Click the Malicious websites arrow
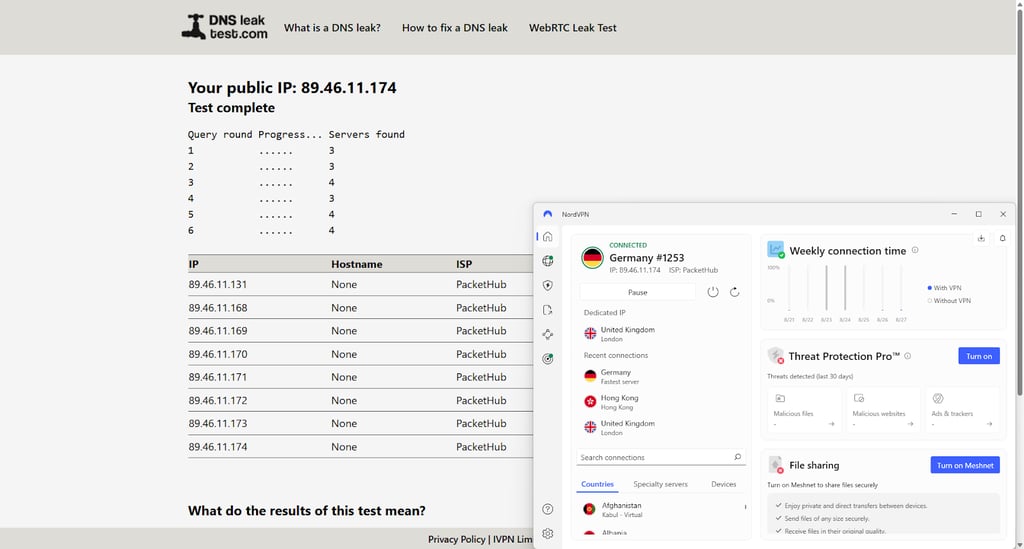This screenshot has height=549, width=1024. (x=910, y=424)
